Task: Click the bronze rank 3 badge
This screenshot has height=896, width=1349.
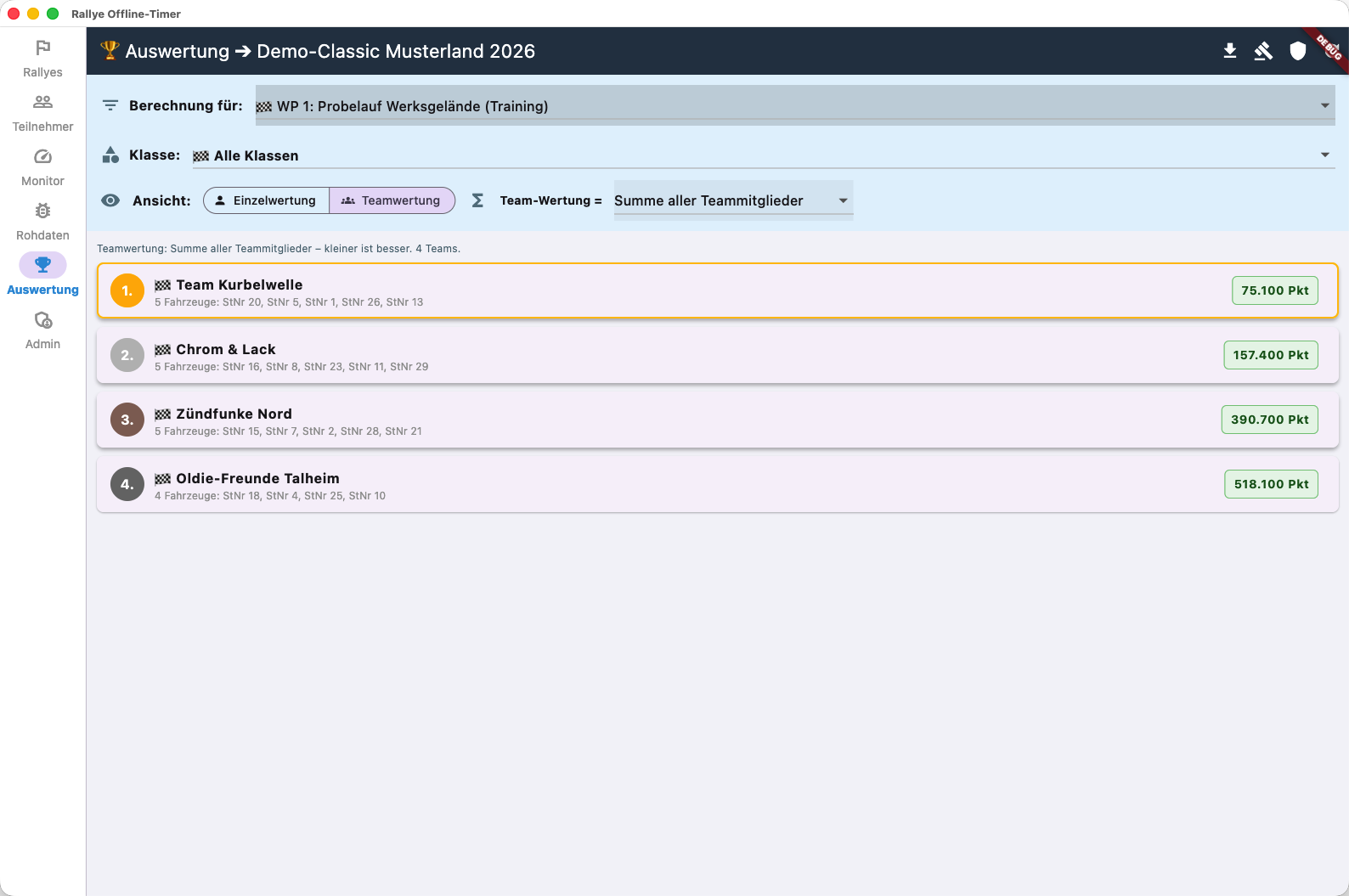Action: (x=127, y=420)
